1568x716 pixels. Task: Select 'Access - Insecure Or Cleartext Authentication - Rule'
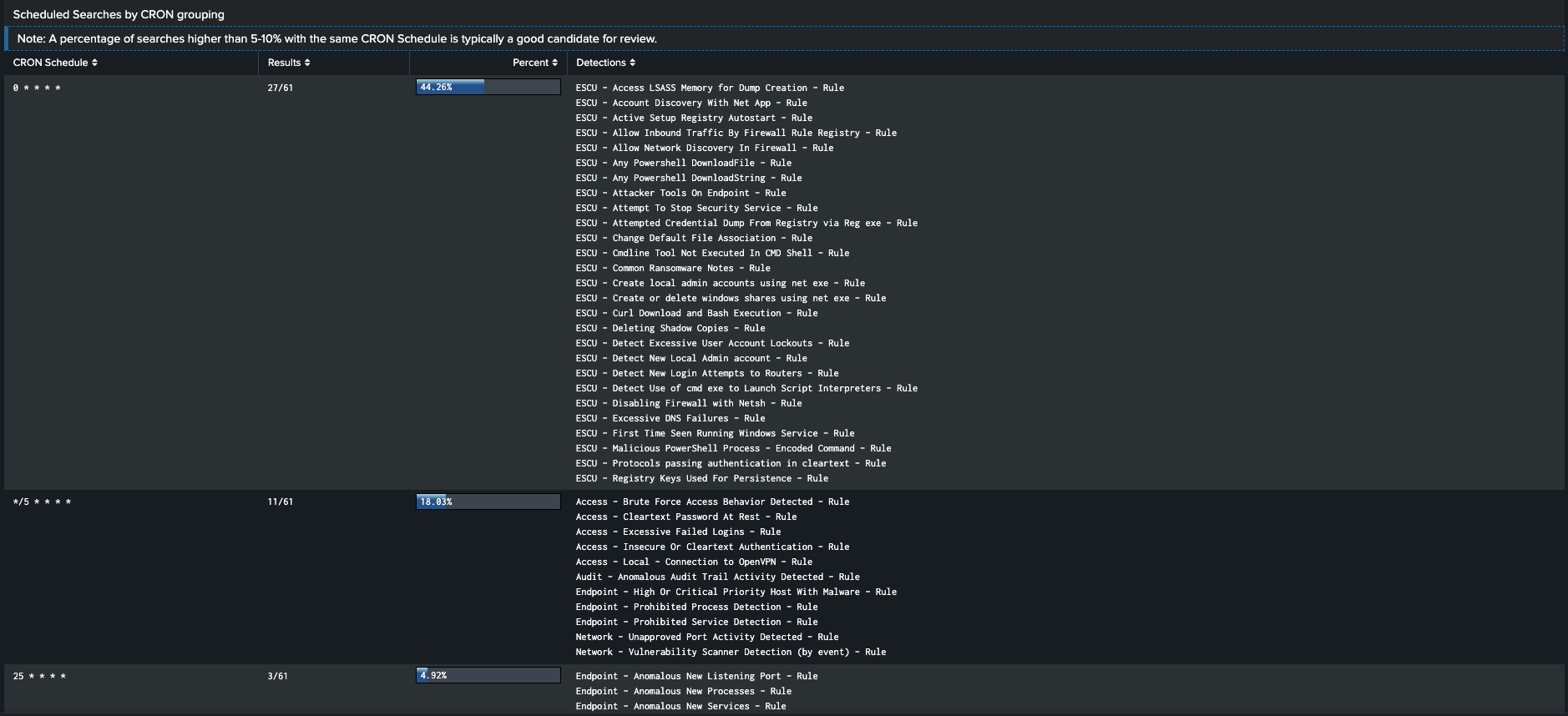(712, 547)
